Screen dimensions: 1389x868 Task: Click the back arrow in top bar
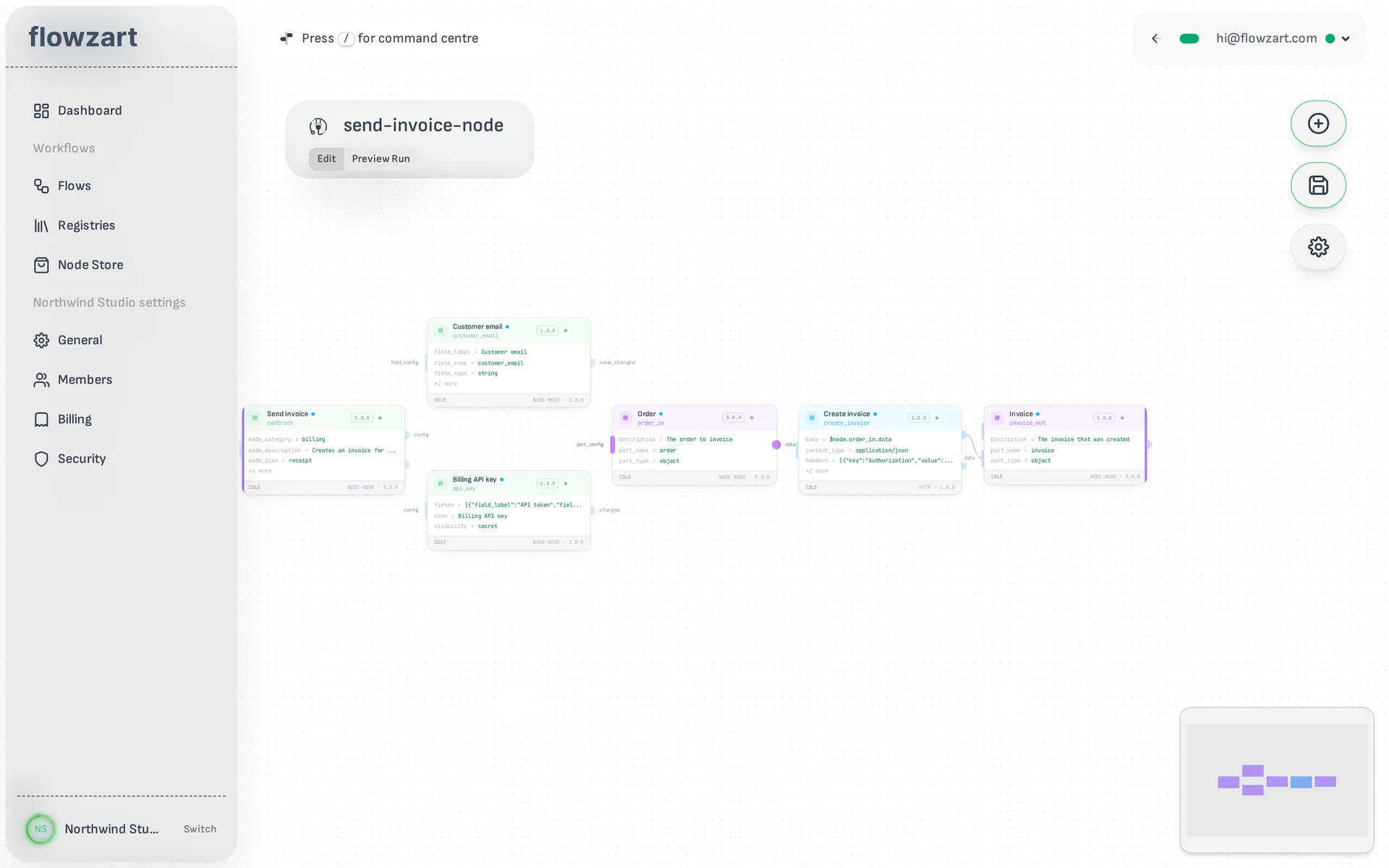pos(1156,39)
